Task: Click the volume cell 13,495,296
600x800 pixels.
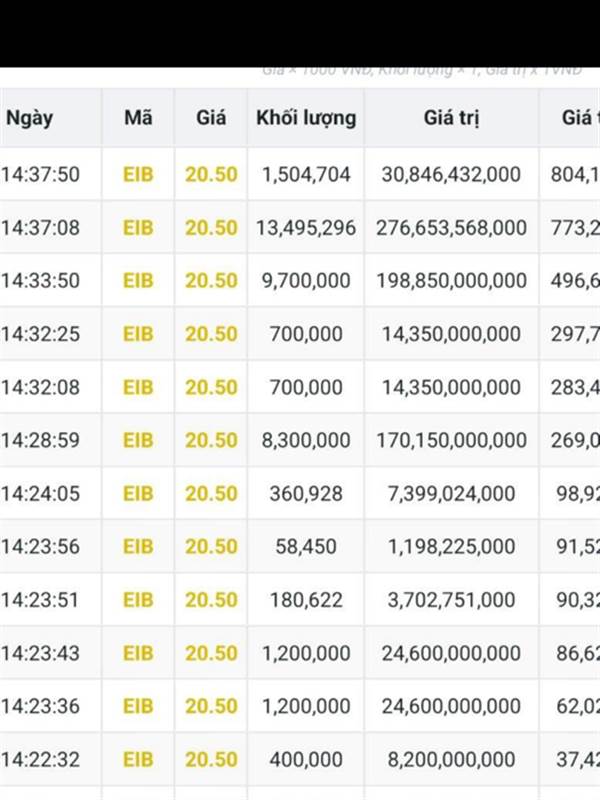Action: pyautogui.click(x=306, y=228)
